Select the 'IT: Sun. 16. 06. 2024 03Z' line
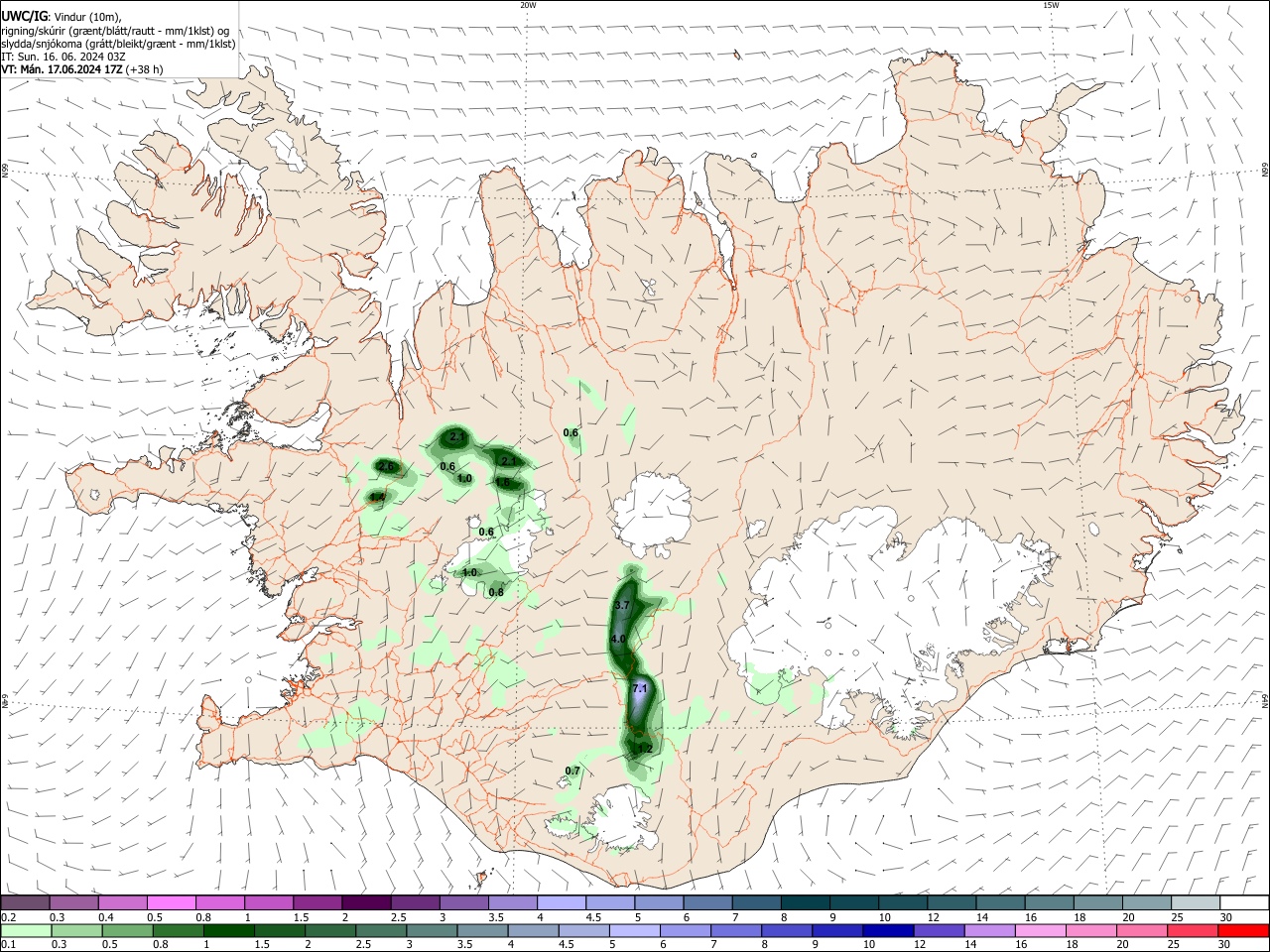The image size is (1270, 952). coord(63,57)
